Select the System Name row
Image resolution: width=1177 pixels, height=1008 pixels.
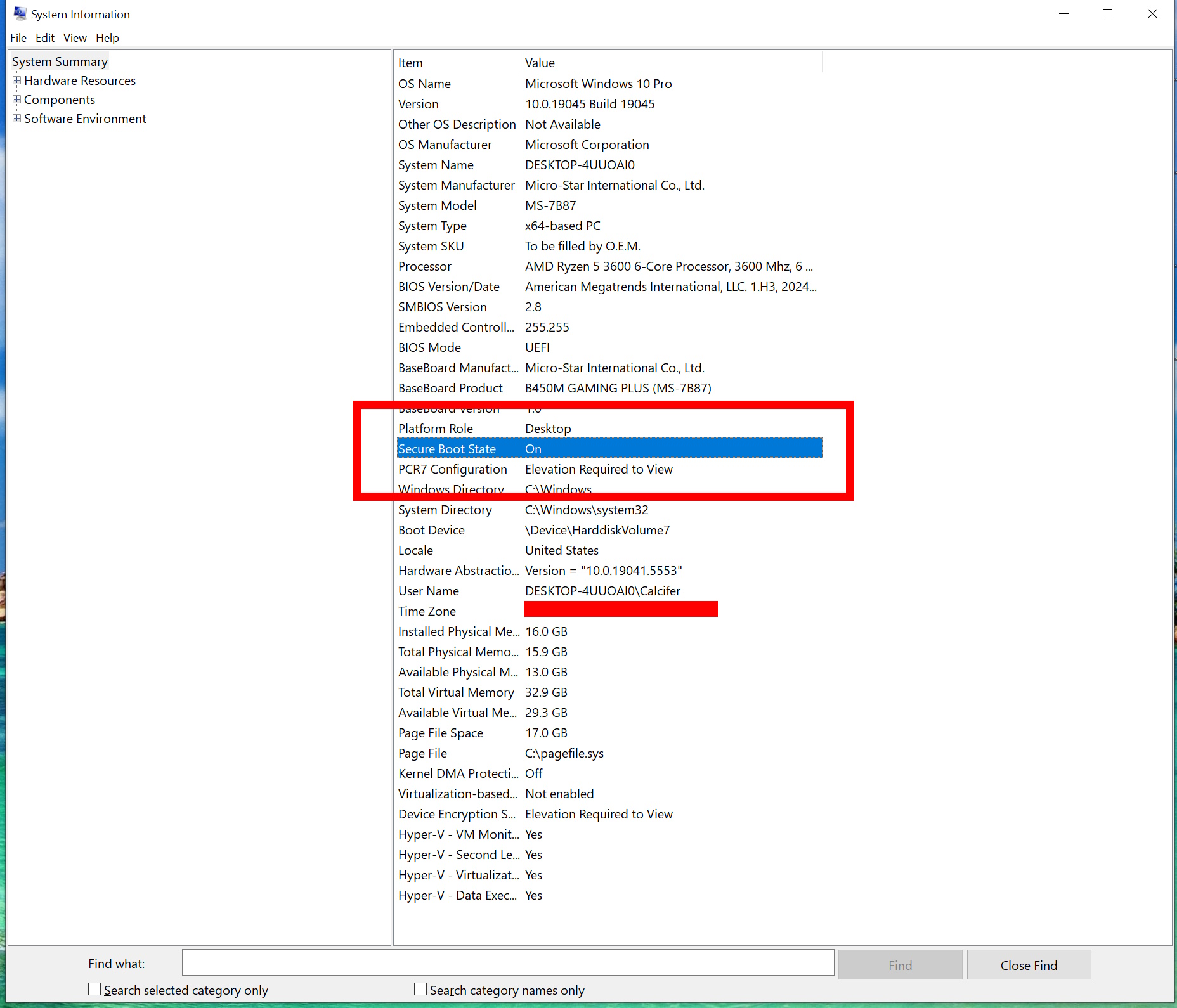coord(609,165)
